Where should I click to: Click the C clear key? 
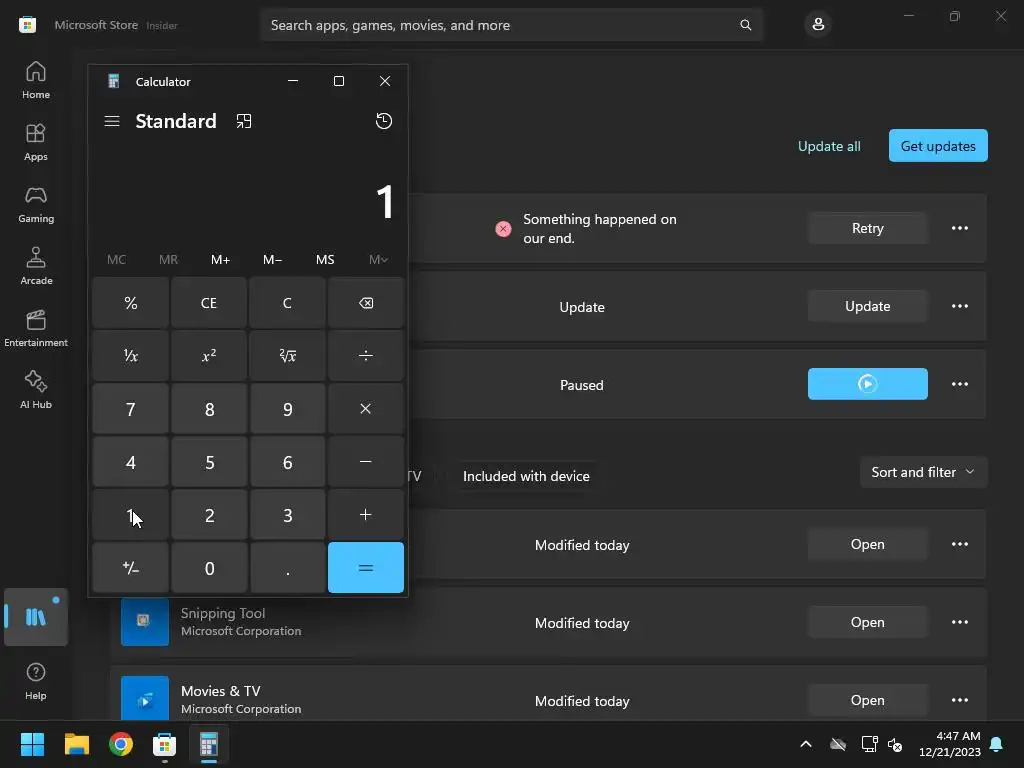click(287, 303)
